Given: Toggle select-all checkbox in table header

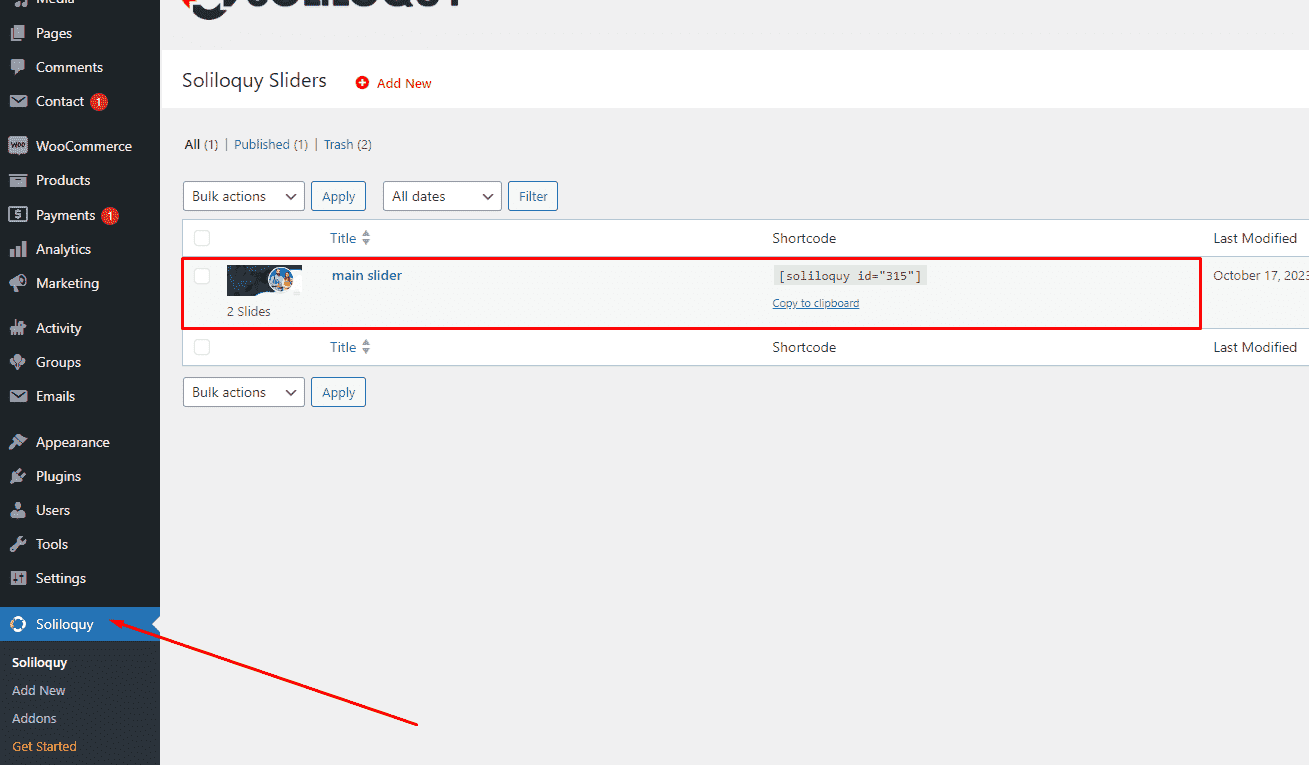Looking at the screenshot, I should click(202, 238).
